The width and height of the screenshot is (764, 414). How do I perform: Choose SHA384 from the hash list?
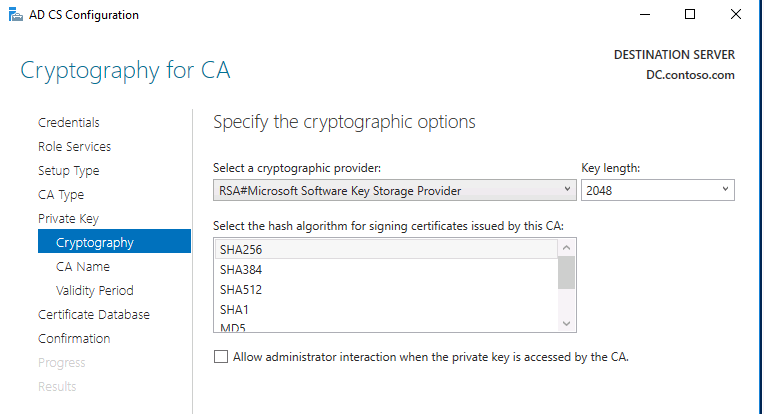[242, 270]
